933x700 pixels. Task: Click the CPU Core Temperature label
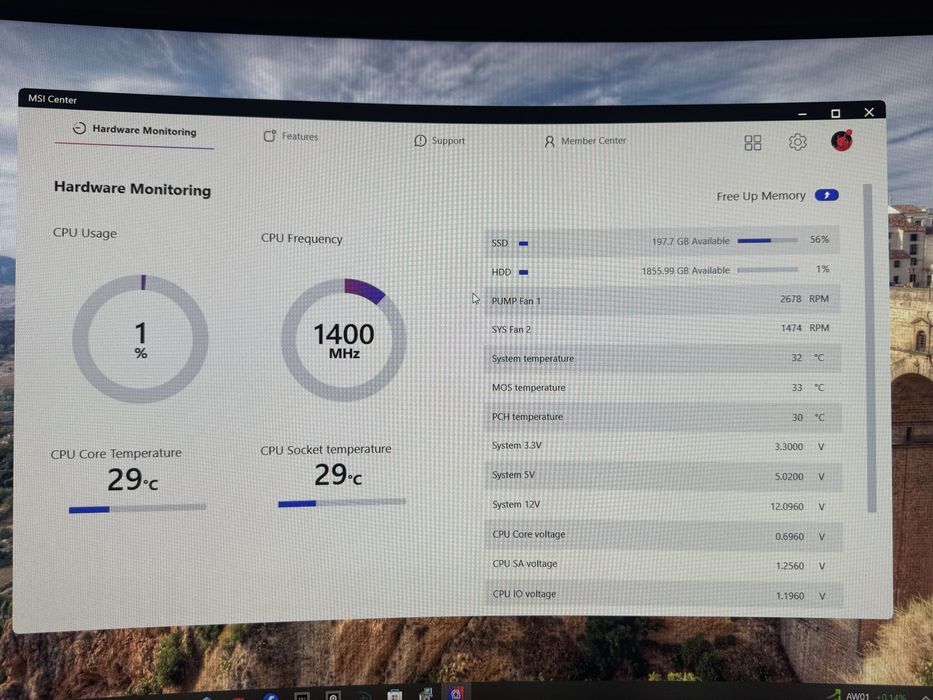[116, 454]
